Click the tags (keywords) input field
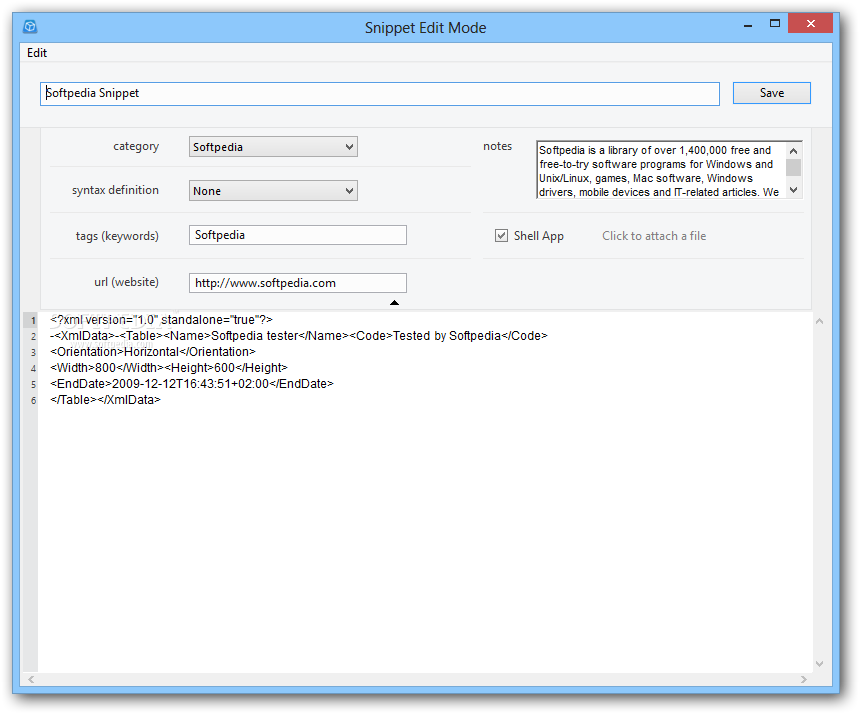 tap(298, 235)
